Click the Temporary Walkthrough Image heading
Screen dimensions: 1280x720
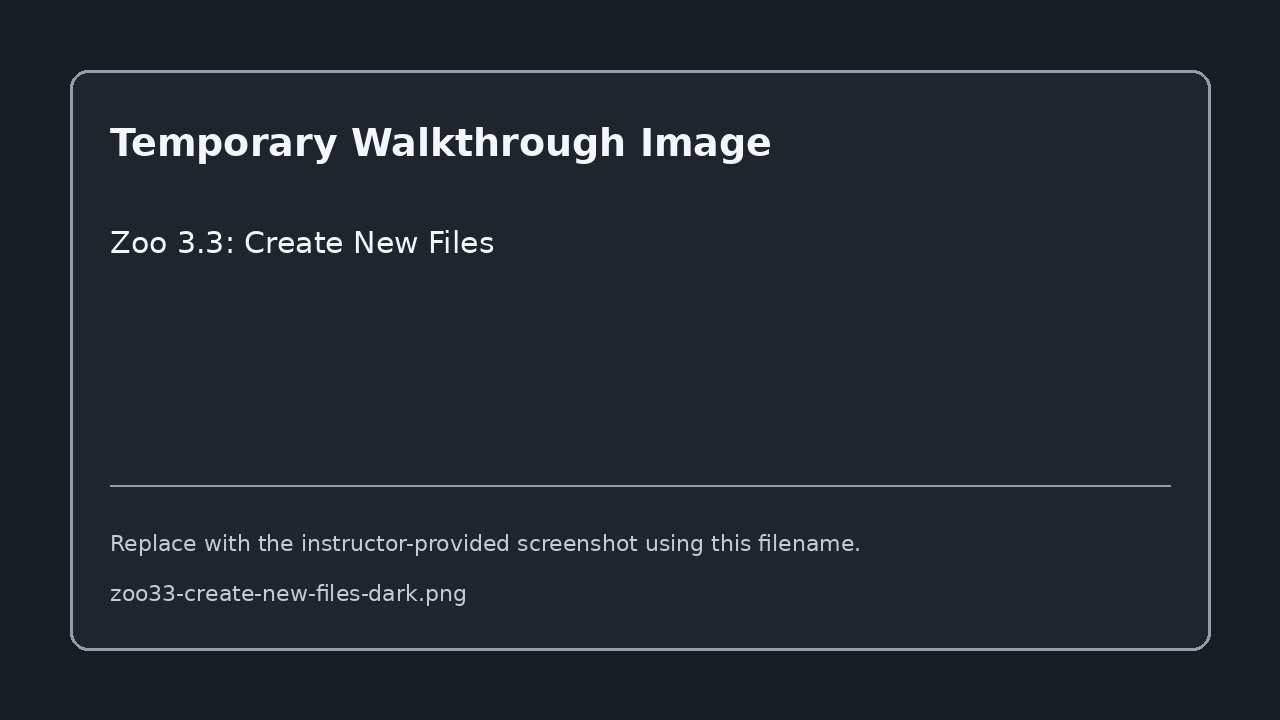(x=440, y=143)
